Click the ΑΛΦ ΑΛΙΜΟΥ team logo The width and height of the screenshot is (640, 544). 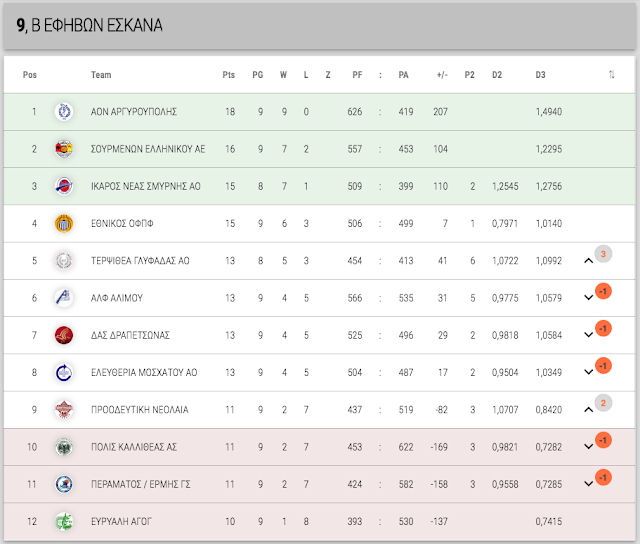(x=64, y=298)
